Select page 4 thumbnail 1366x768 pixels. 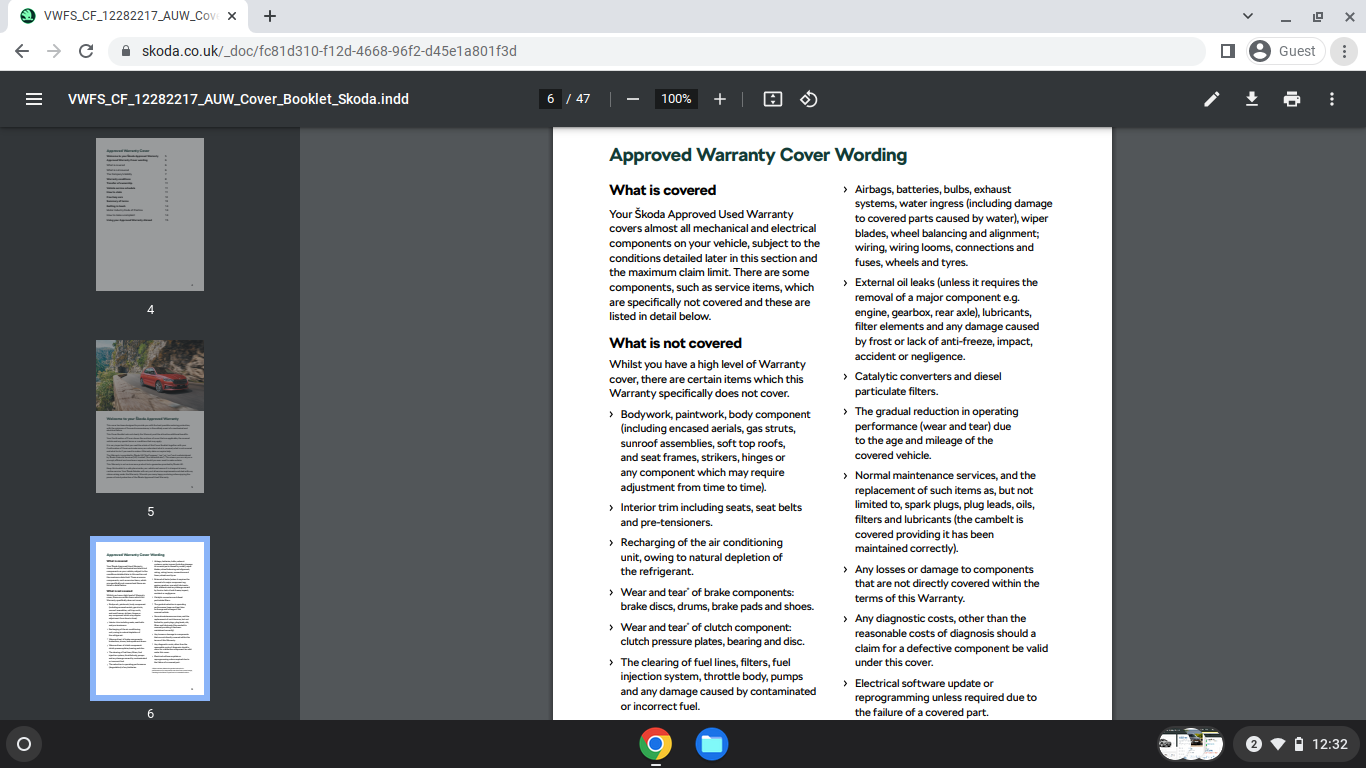pyautogui.click(x=150, y=214)
